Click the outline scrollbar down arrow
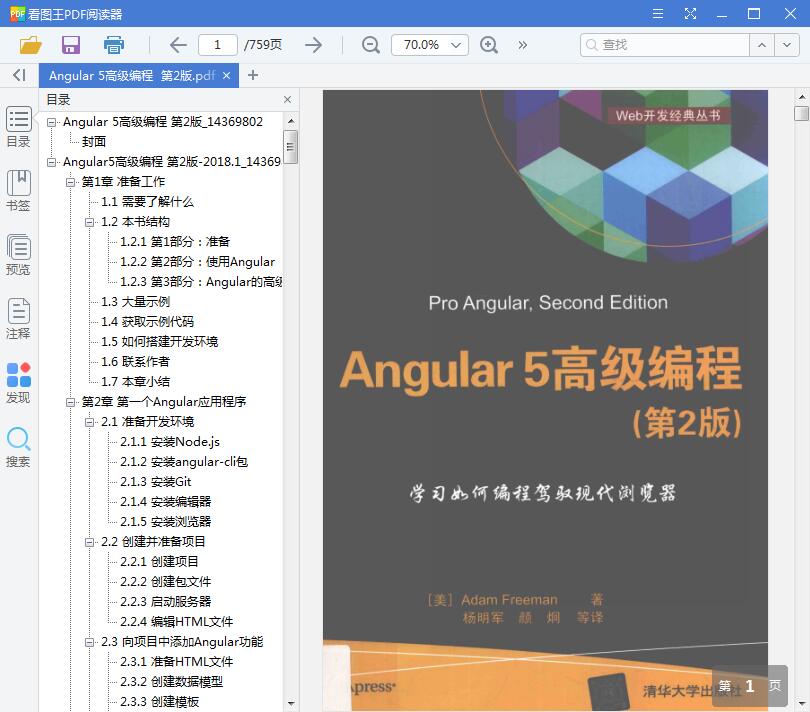810x712 pixels. [x=291, y=703]
